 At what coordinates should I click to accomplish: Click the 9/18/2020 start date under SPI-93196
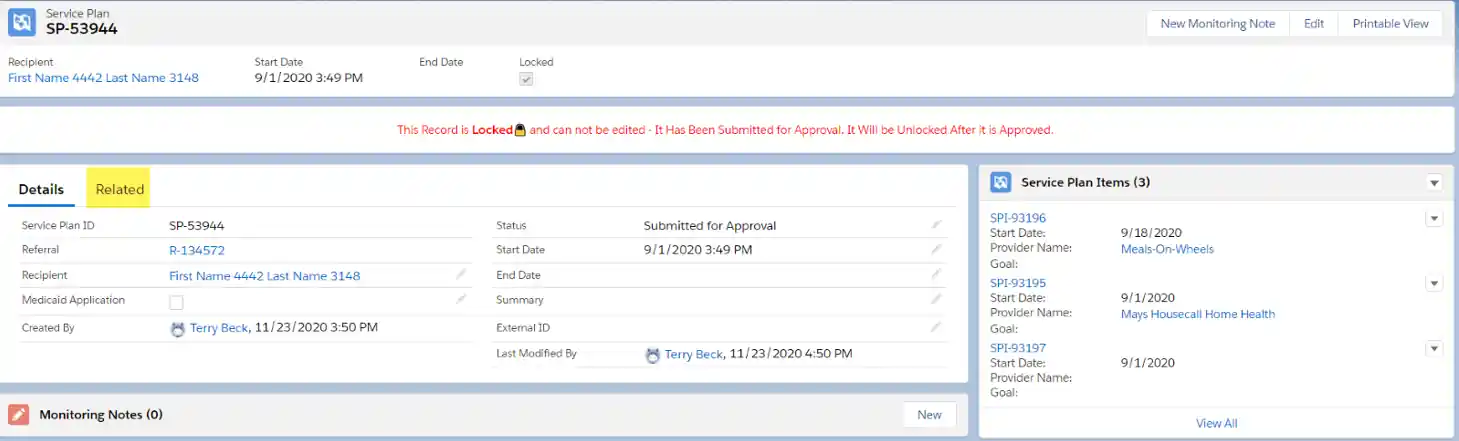click(x=1151, y=233)
